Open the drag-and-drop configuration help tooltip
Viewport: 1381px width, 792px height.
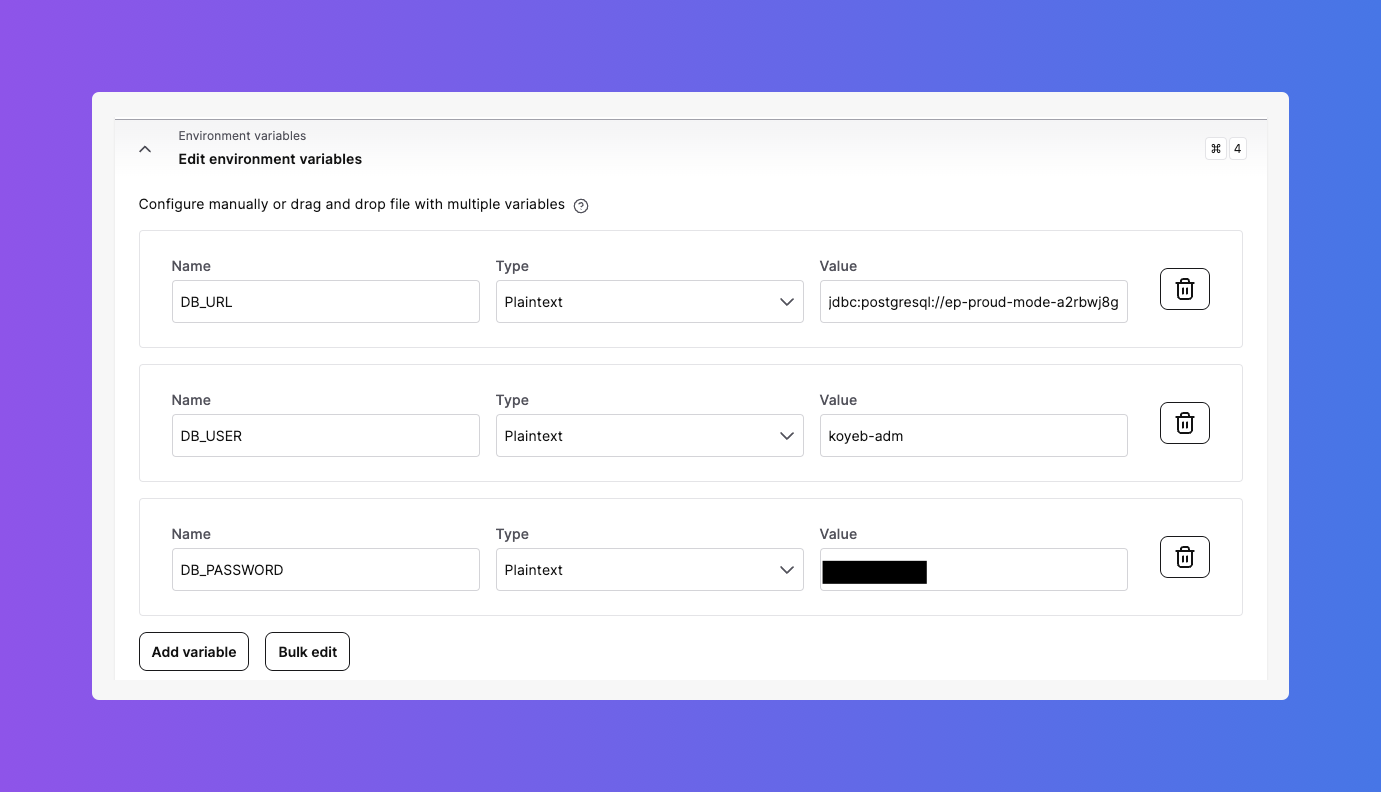[x=581, y=205]
